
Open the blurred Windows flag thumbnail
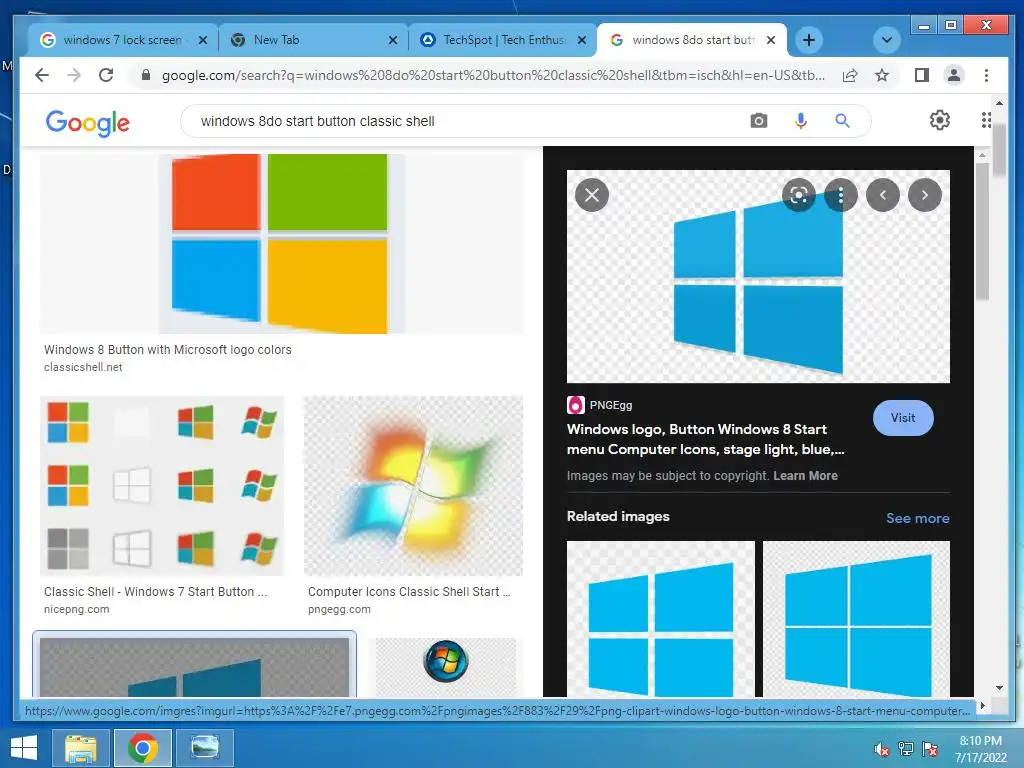tap(413, 486)
